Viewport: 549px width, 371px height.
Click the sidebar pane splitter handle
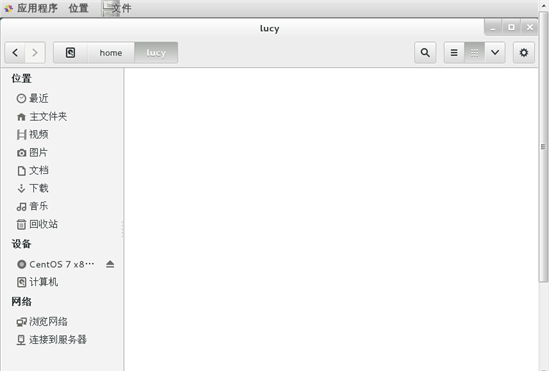tap(123, 229)
